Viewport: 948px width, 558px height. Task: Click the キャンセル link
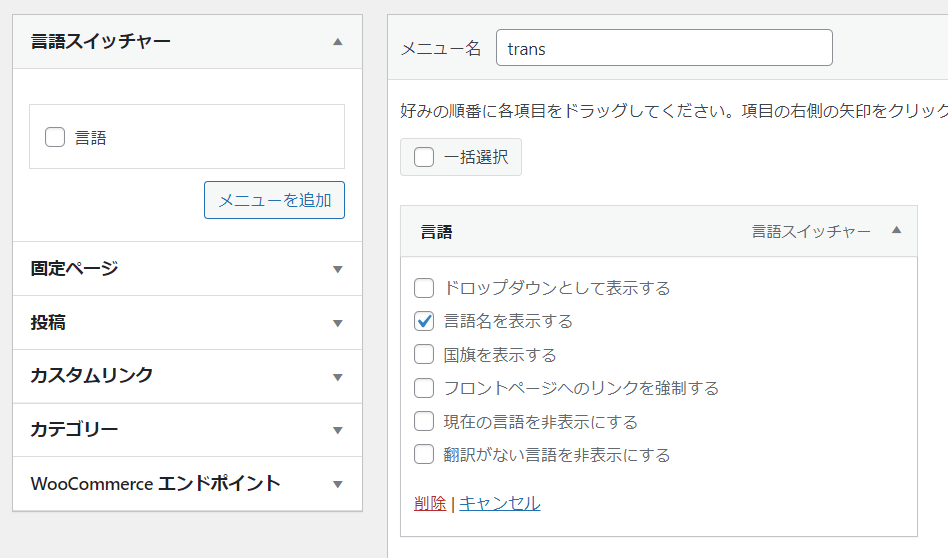pyautogui.click(x=499, y=503)
